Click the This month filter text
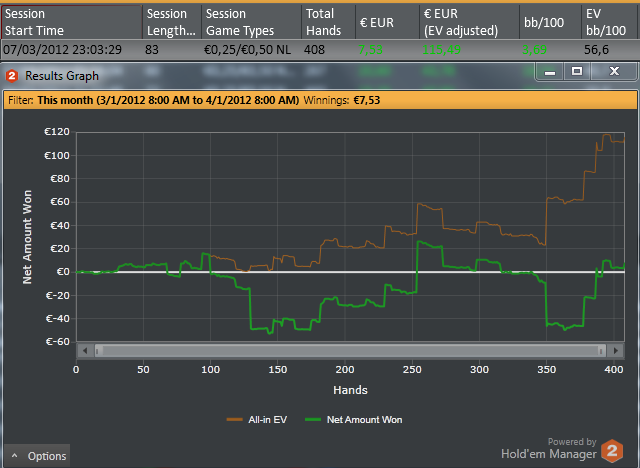640x468 pixels. click(168, 100)
